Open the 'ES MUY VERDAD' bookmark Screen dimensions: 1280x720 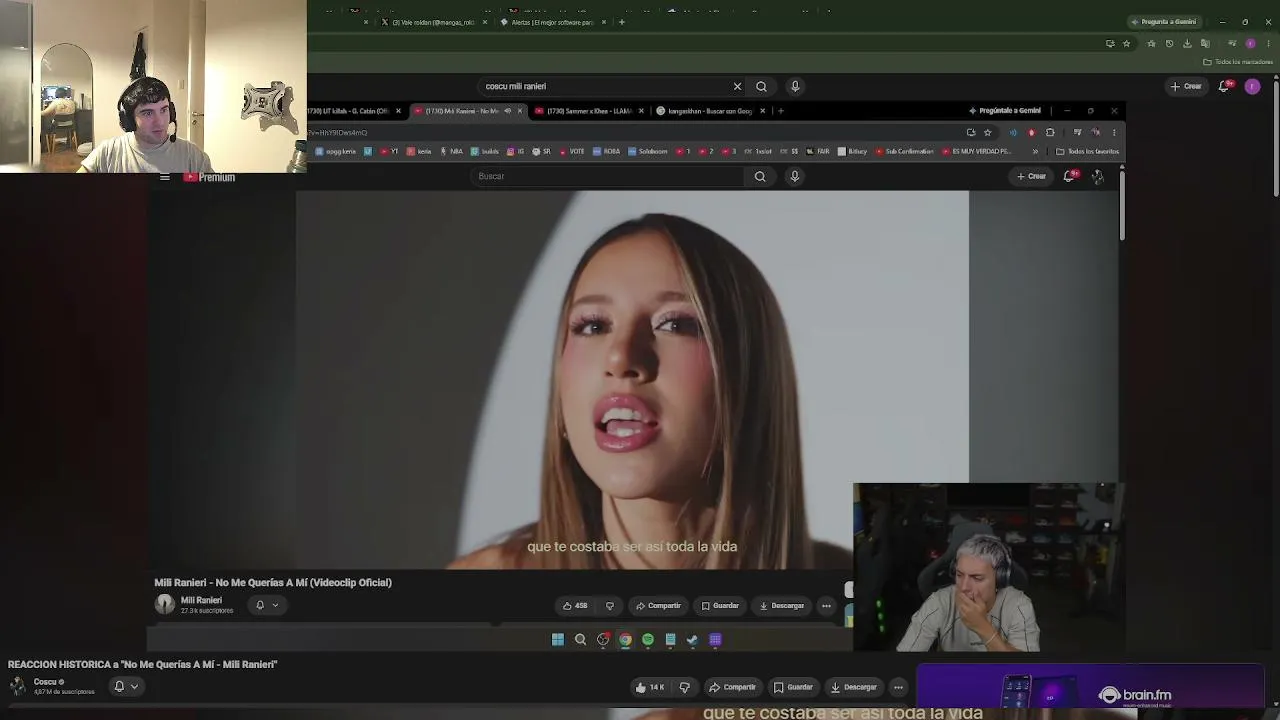point(977,152)
